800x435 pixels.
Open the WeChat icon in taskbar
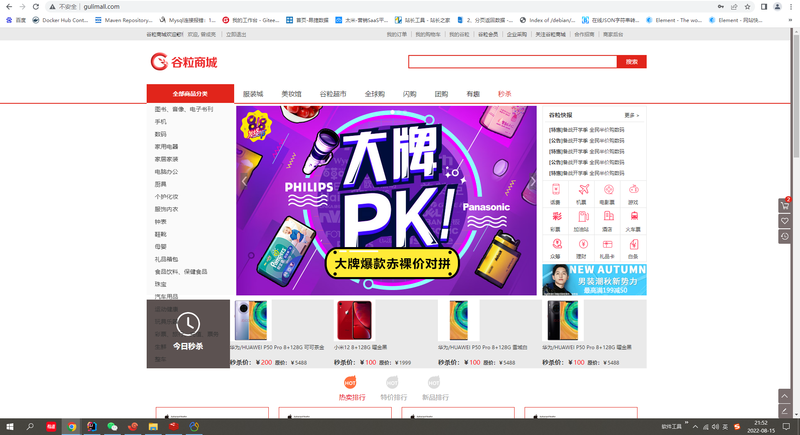(112, 427)
